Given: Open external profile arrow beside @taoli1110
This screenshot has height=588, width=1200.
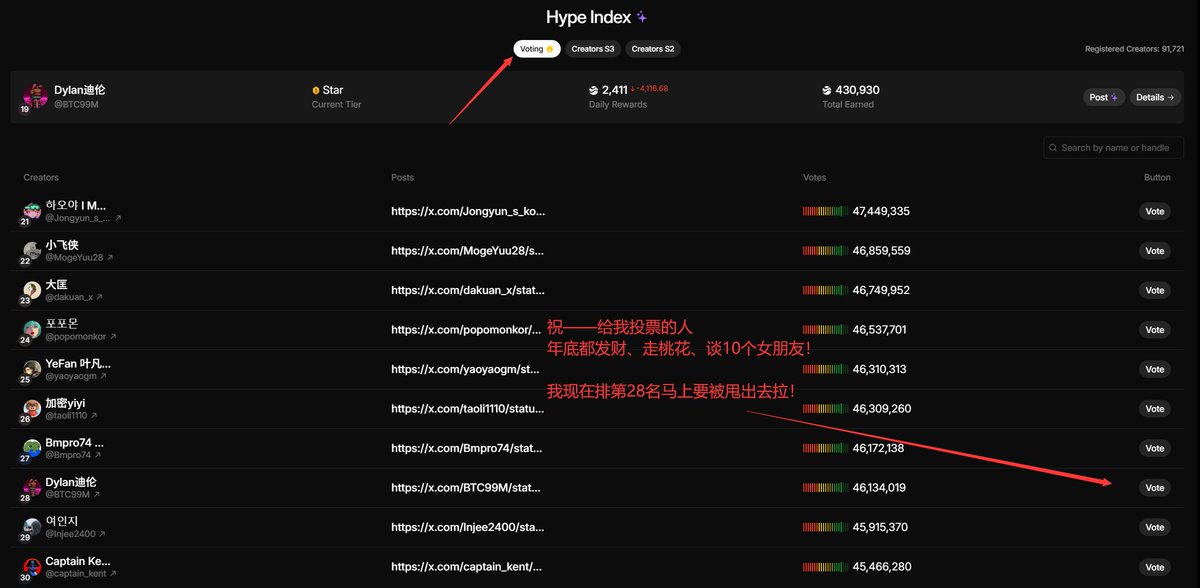Looking at the screenshot, I should pos(94,416).
